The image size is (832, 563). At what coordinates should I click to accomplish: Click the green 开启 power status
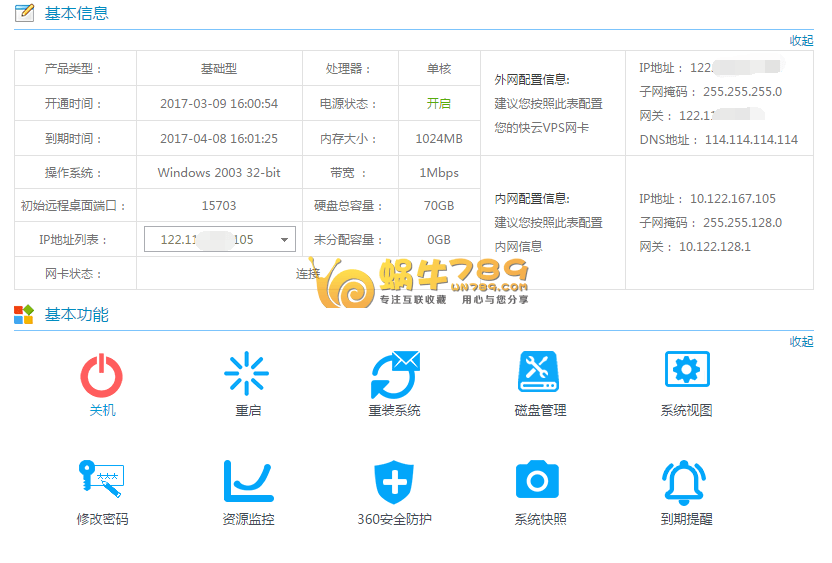pyautogui.click(x=438, y=104)
